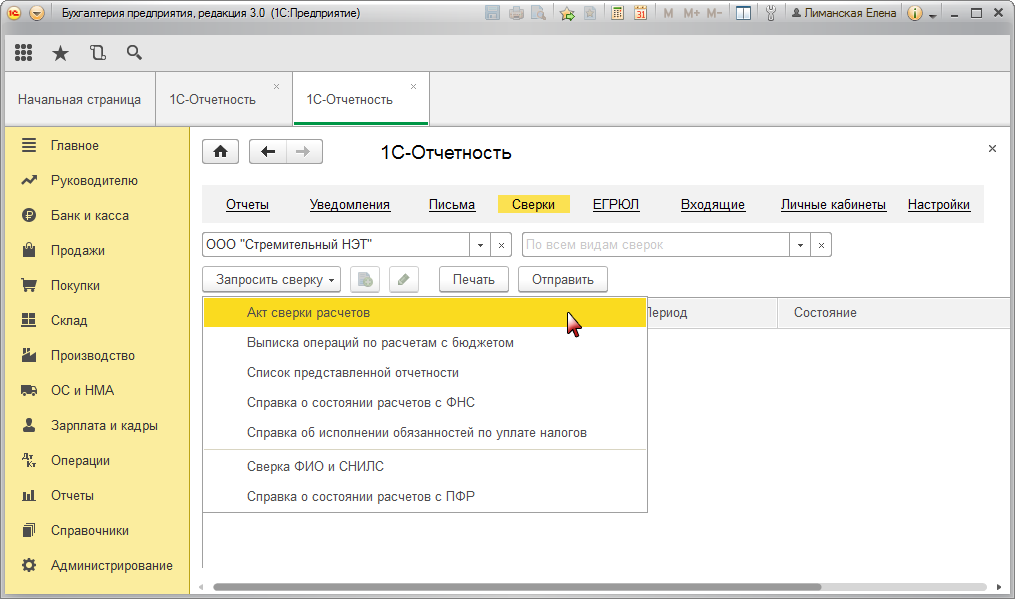
Task: Expand the reconciliation type filter dropdown
Action: 800,245
